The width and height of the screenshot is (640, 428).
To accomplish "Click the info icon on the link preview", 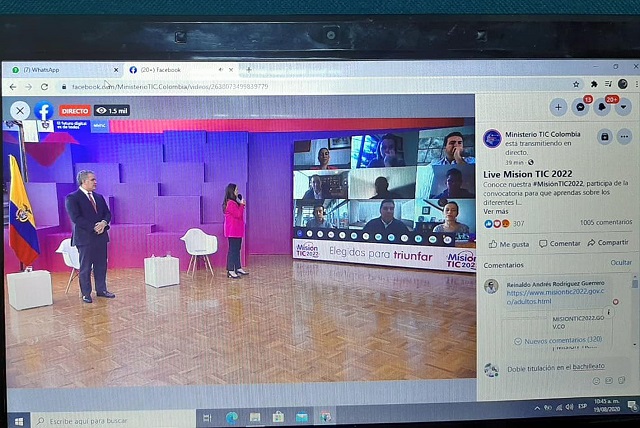I will coord(609,312).
